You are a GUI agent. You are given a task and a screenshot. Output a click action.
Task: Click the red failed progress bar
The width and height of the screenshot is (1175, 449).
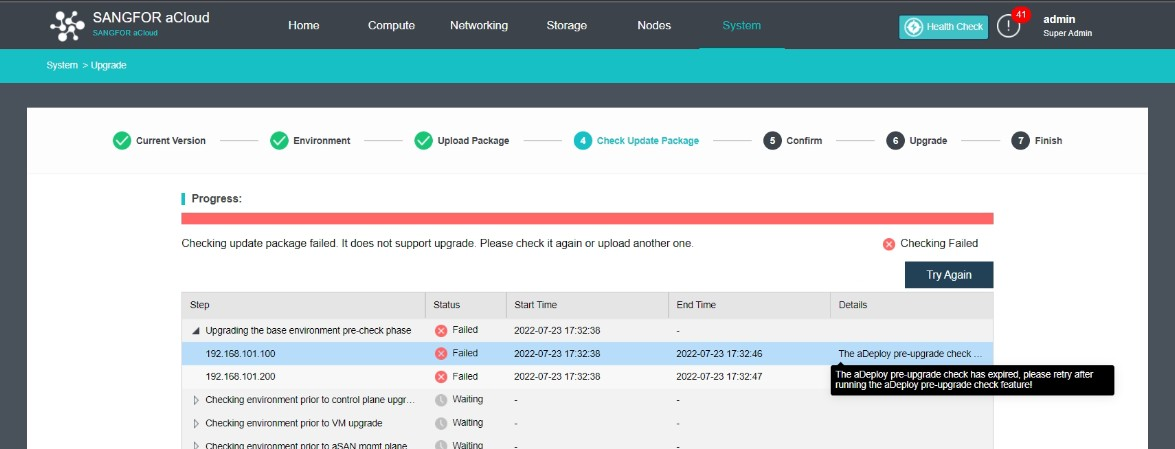tap(587, 218)
